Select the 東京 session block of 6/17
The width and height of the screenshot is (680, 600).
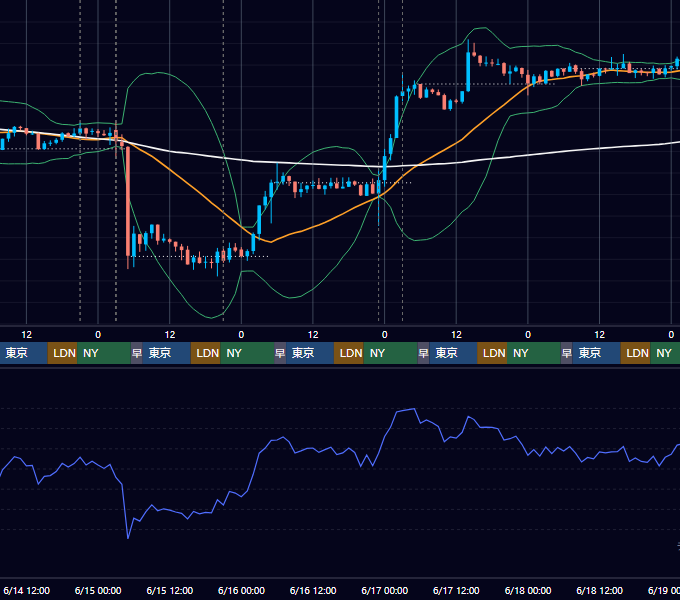453,353
